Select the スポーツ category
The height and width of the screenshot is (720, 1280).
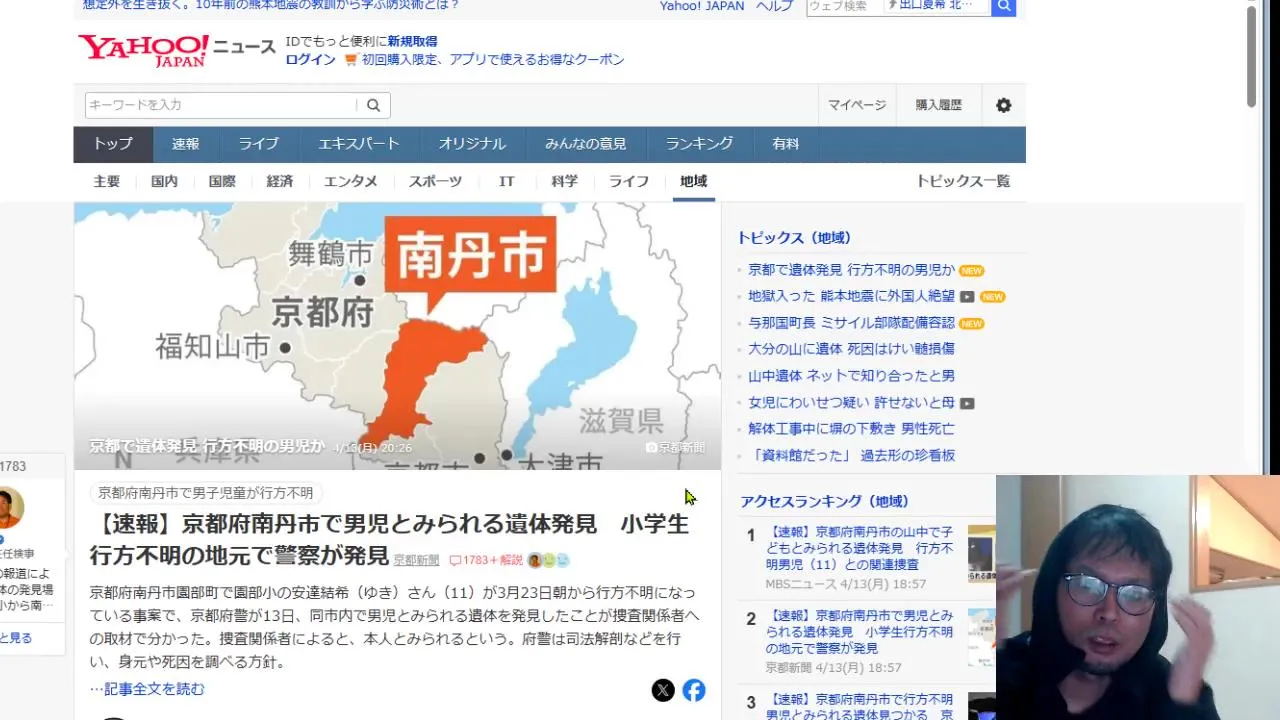436,182
